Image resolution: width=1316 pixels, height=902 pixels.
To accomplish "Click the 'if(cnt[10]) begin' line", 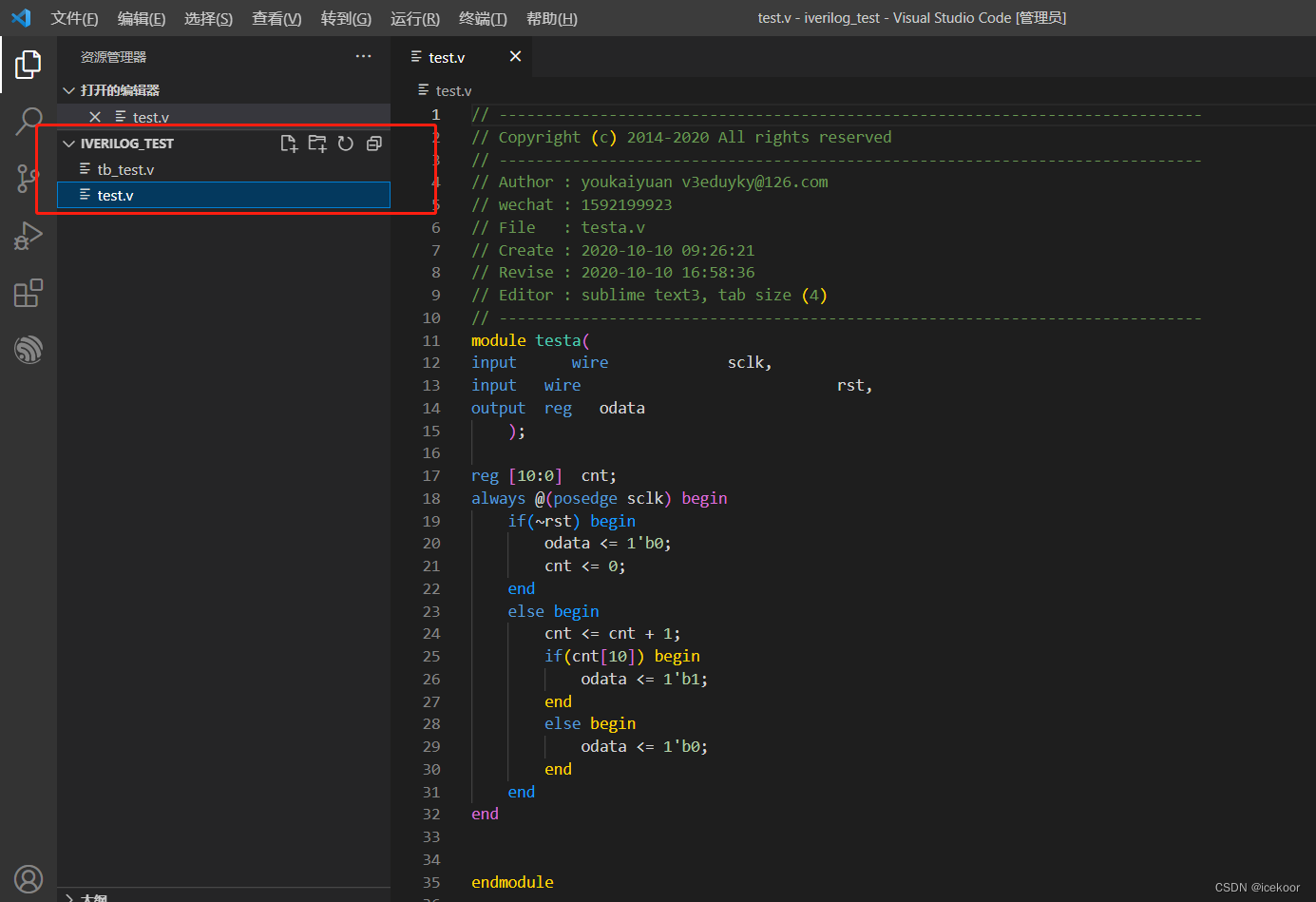I will [x=622, y=656].
